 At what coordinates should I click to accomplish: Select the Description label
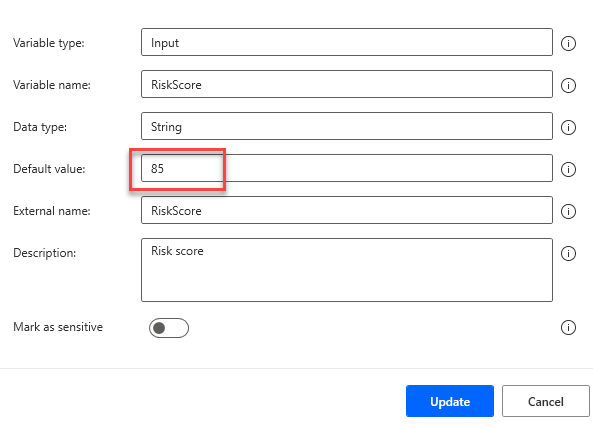coord(45,253)
